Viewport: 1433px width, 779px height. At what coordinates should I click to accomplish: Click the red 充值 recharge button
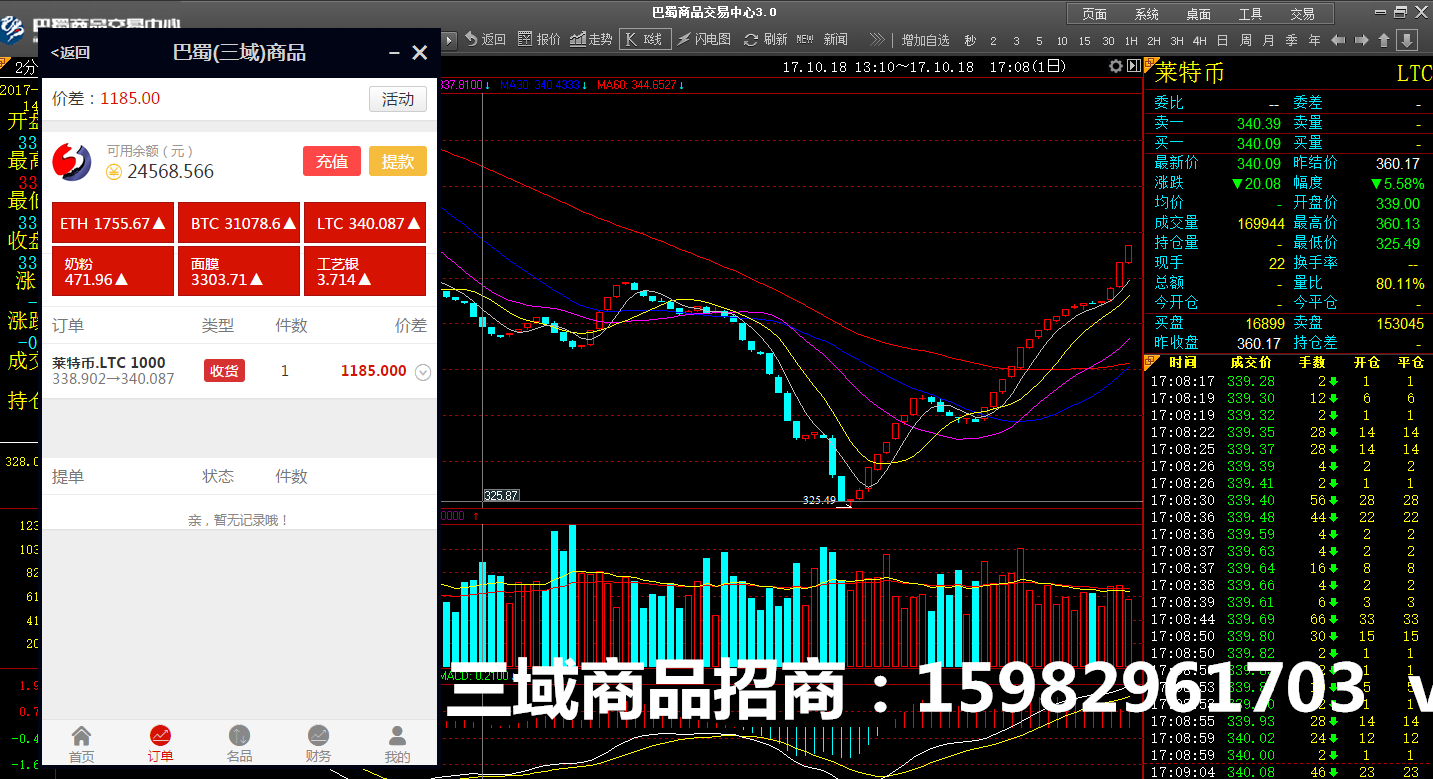click(x=332, y=161)
